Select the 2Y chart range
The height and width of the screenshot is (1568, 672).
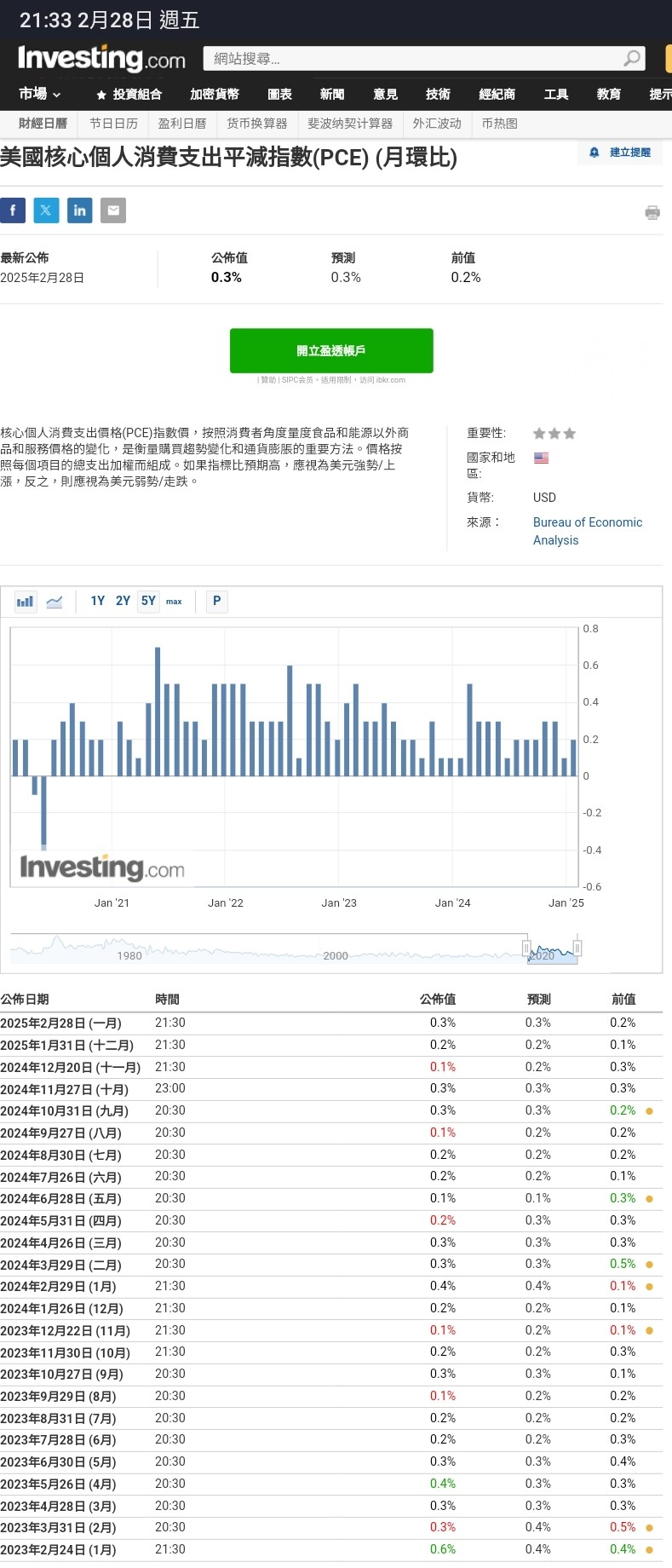coord(123,601)
